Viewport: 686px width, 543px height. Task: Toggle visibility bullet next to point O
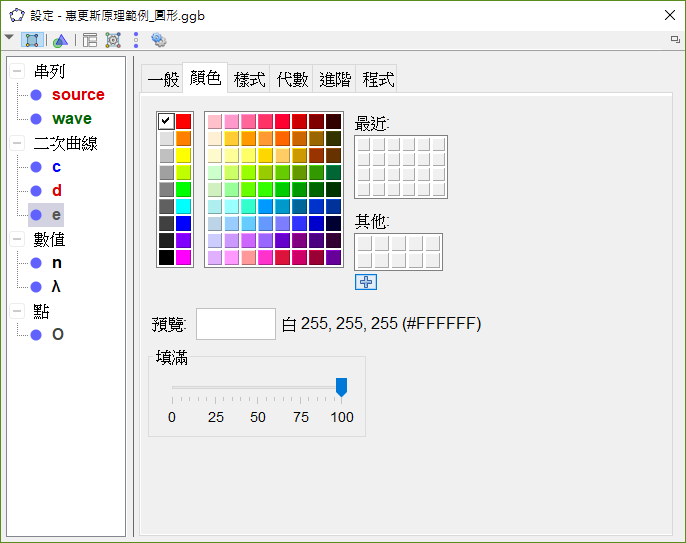tap(36, 335)
